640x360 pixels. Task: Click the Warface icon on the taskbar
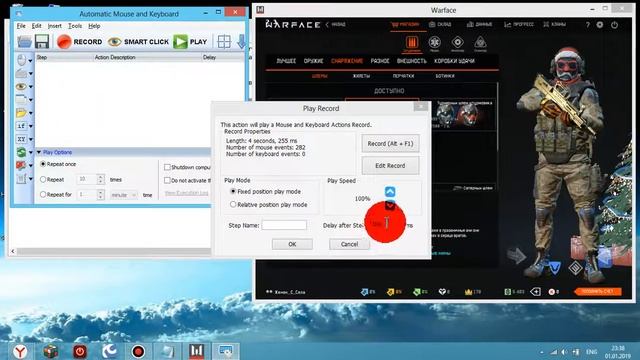pyautogui.click(x=196, y=351)
